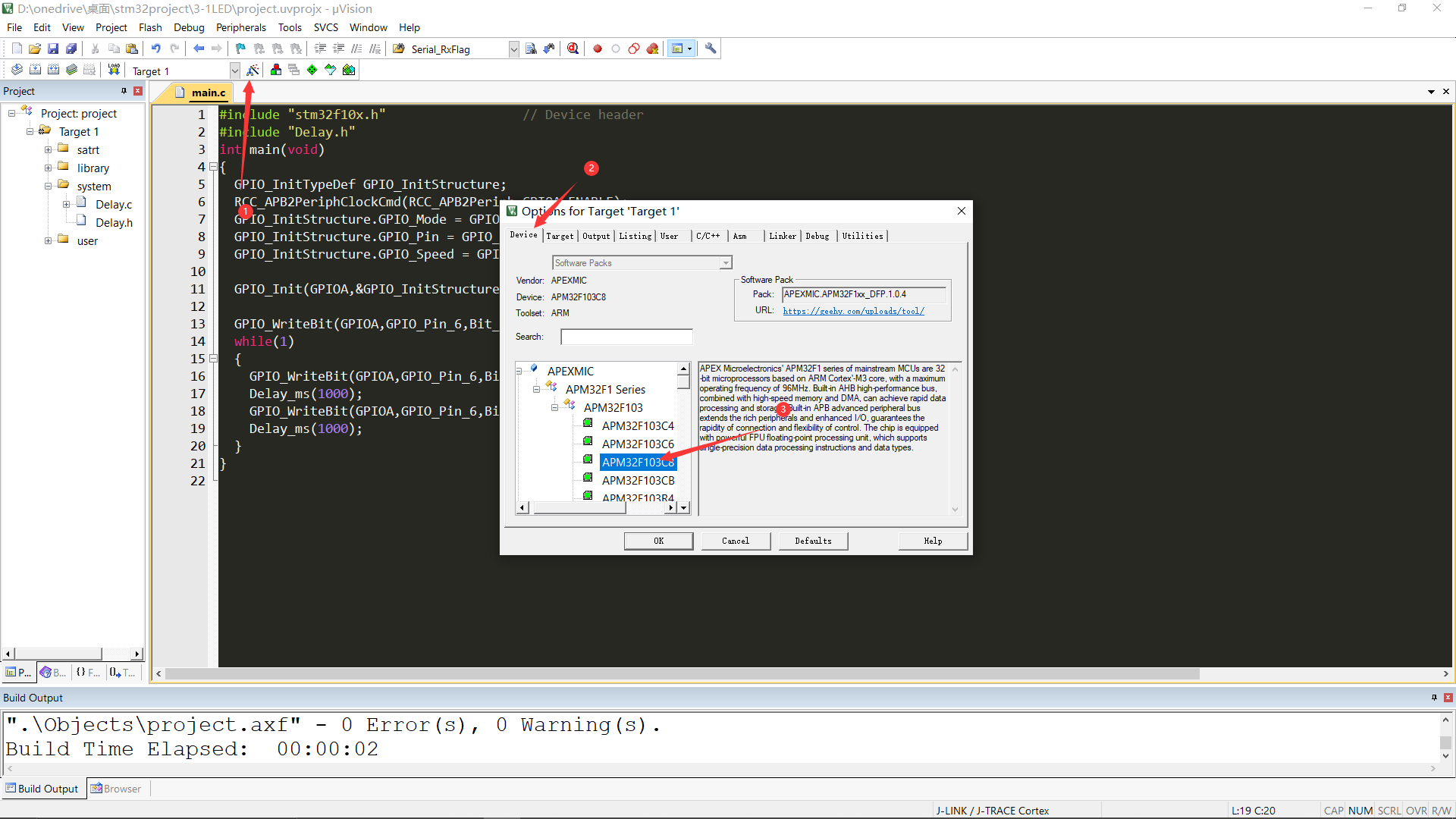The image size is (1456, 819).
Task: Click Options for Target wand icon
Action: coord(253,71)
